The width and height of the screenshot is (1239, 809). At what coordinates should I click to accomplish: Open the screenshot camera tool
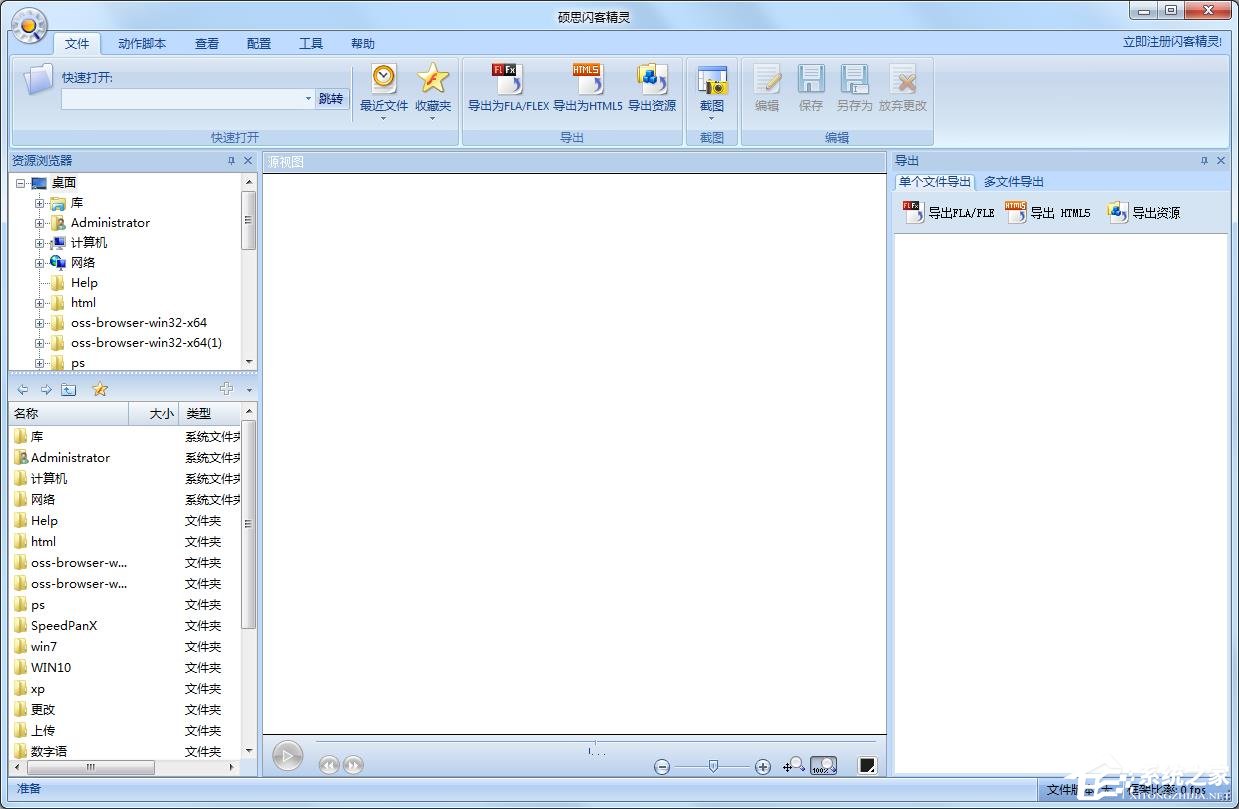(x=711, y=82)
